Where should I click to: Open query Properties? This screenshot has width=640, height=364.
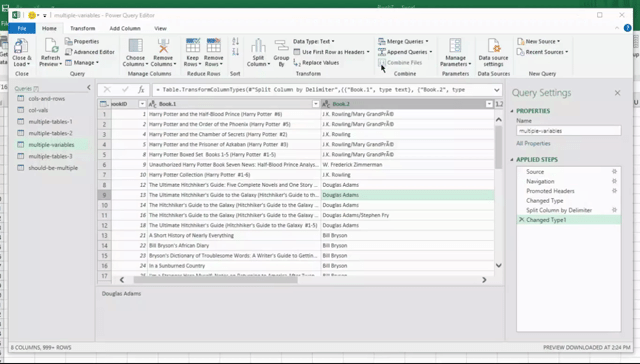coord(82,41)
